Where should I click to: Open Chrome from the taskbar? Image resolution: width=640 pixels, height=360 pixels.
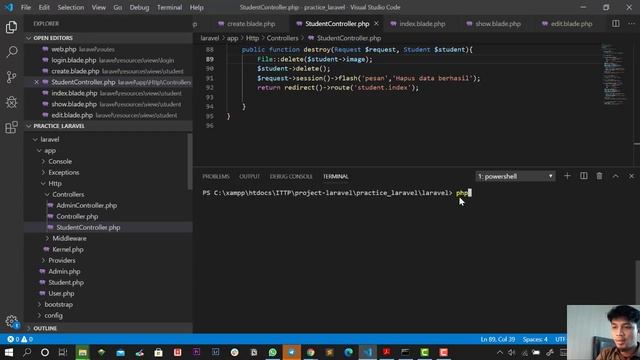[311, 352]
